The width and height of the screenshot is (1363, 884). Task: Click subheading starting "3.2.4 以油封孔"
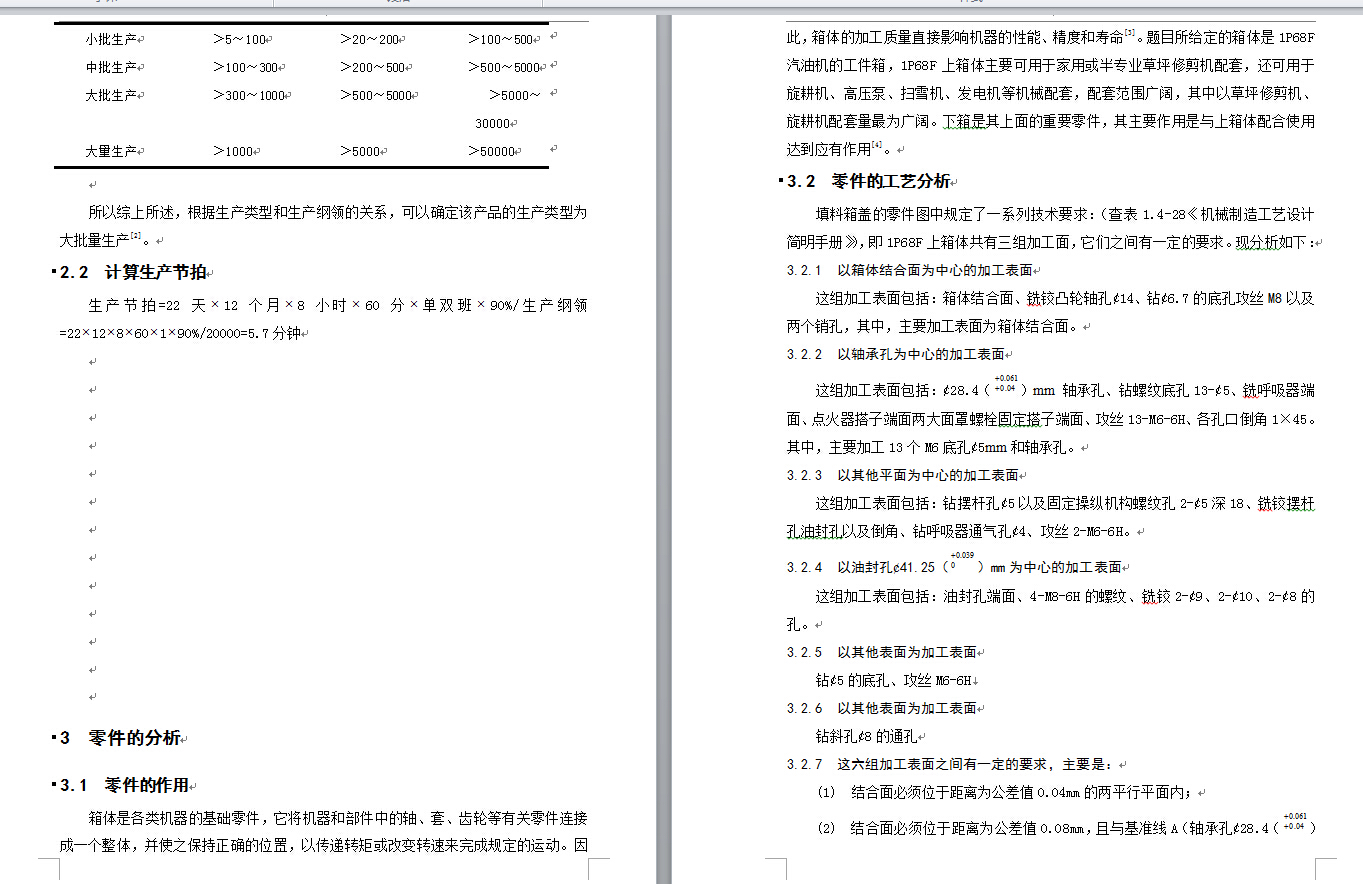[956, 564]
